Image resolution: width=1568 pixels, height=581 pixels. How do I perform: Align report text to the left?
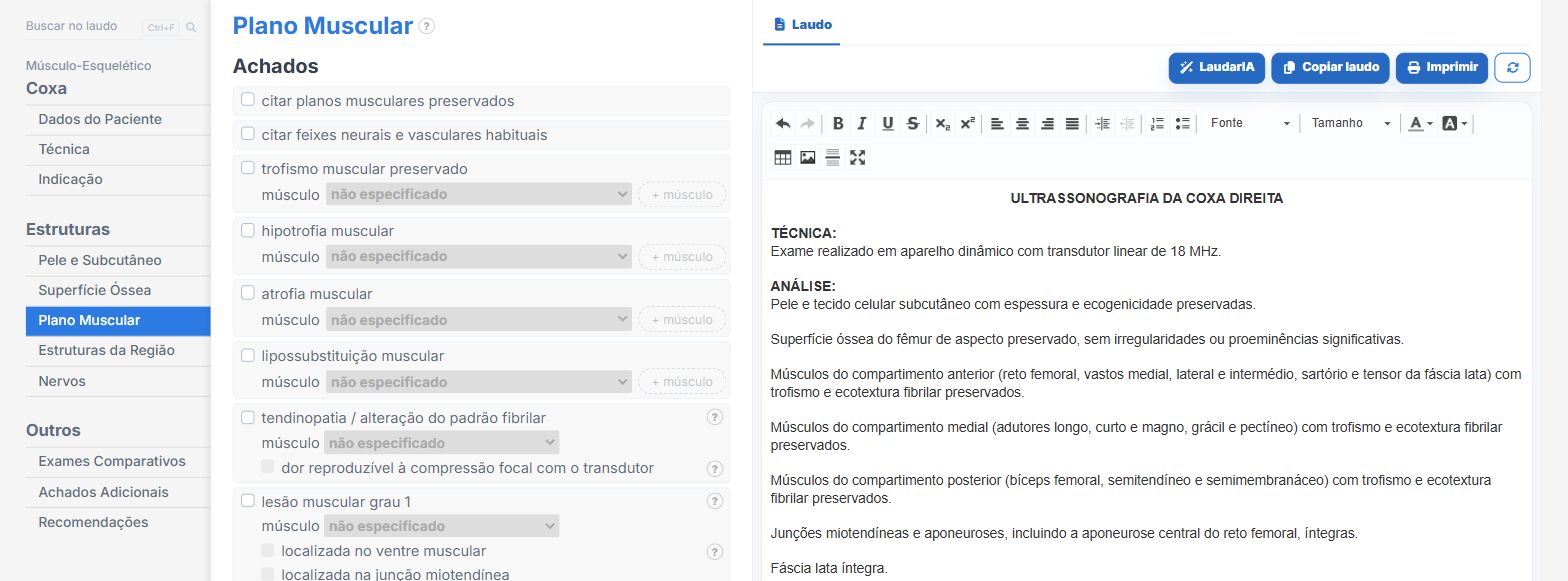tap(997, 124)
